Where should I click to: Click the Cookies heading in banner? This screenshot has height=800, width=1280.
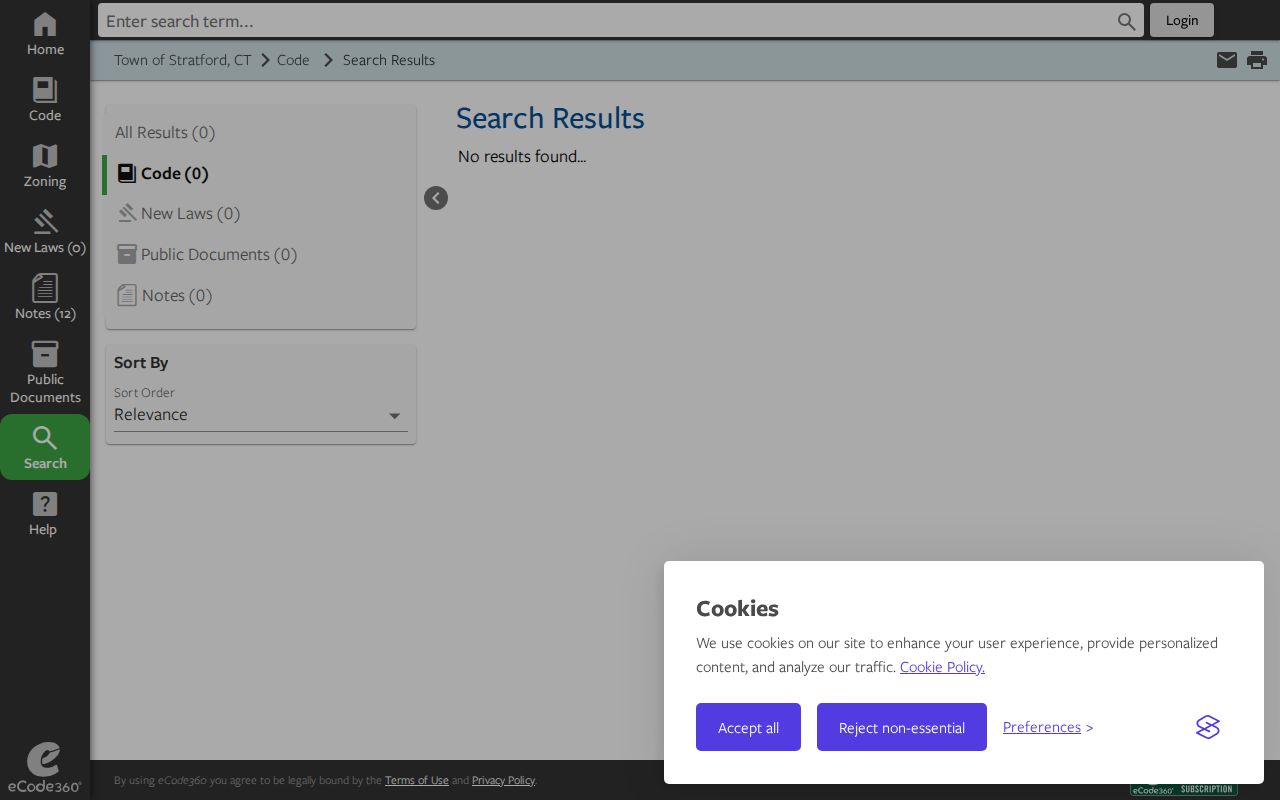pos(737,608)
